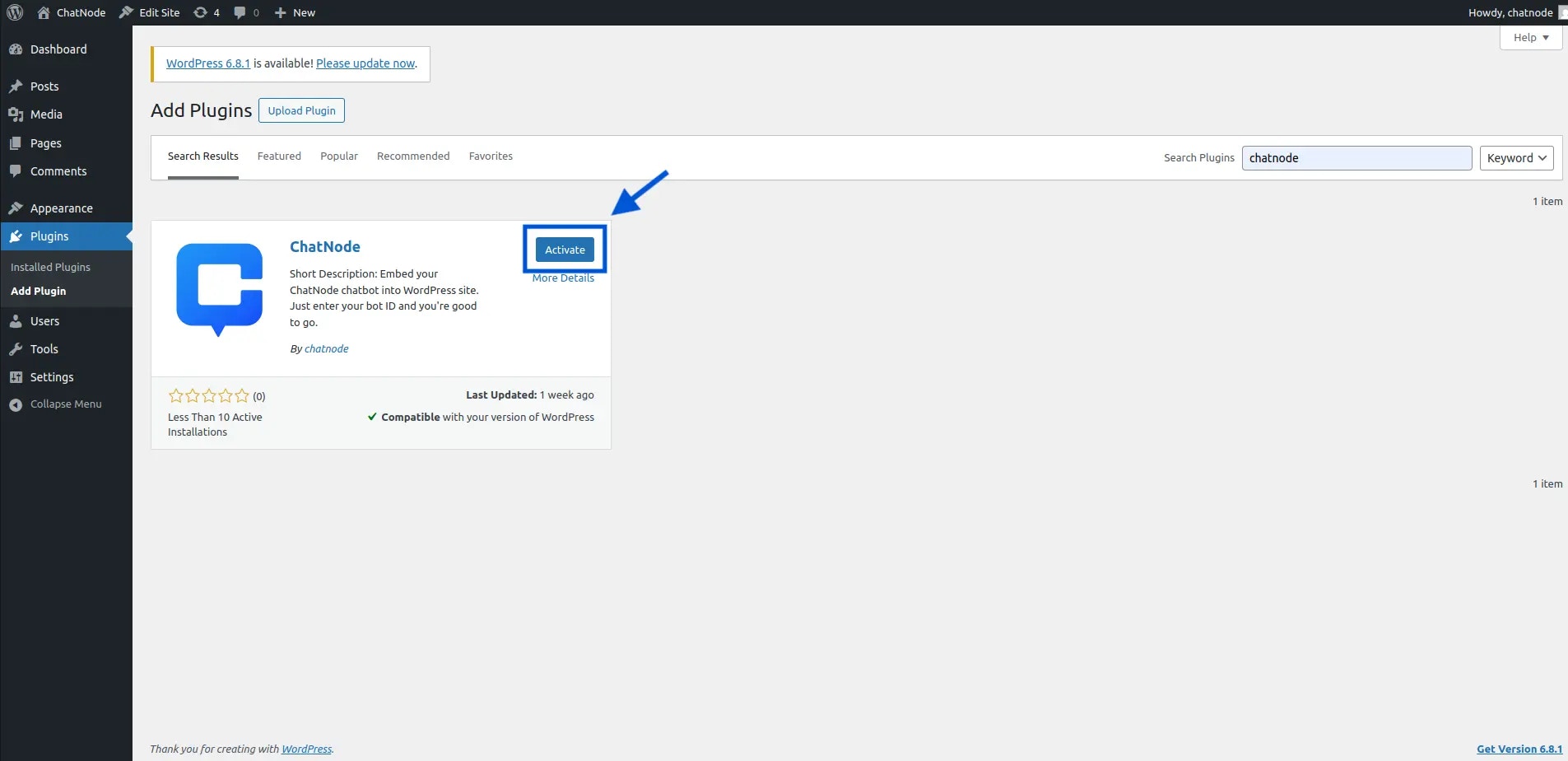Image resolution: width=1568 pixels, height=761 pixels.
Task: Click the Collapse Menu text
Action: tap(66, 404)
